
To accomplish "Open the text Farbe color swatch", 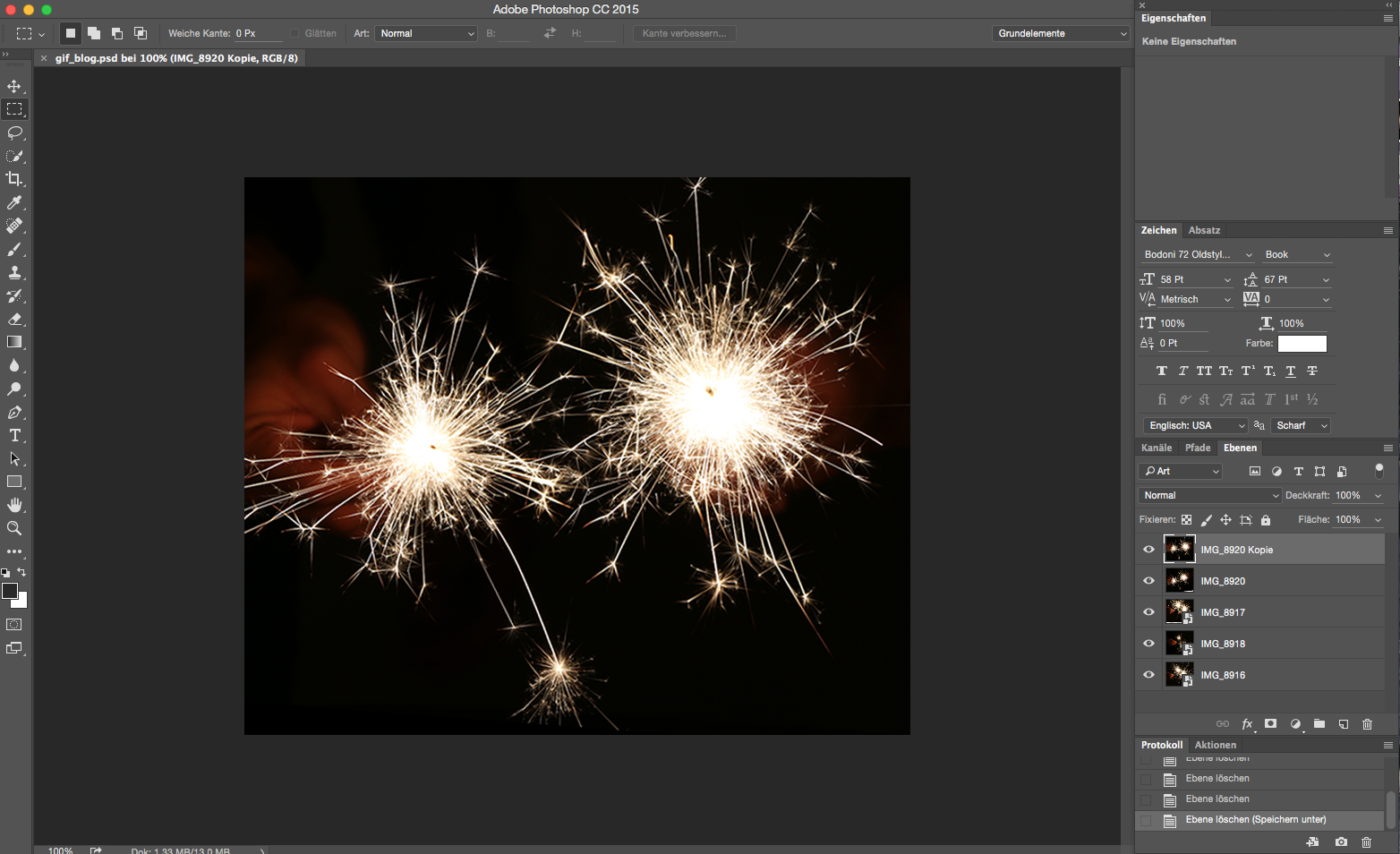I will (x=1302, y=344).
